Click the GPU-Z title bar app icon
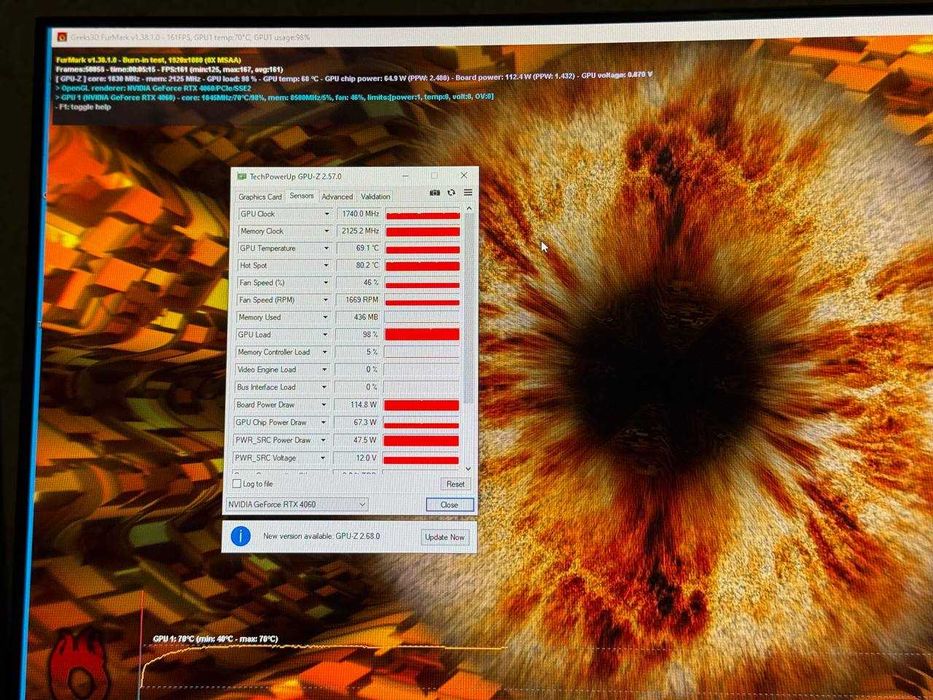The height and width of the screenshot is (700, 933). pyautogui.click(x=242, y=176)
